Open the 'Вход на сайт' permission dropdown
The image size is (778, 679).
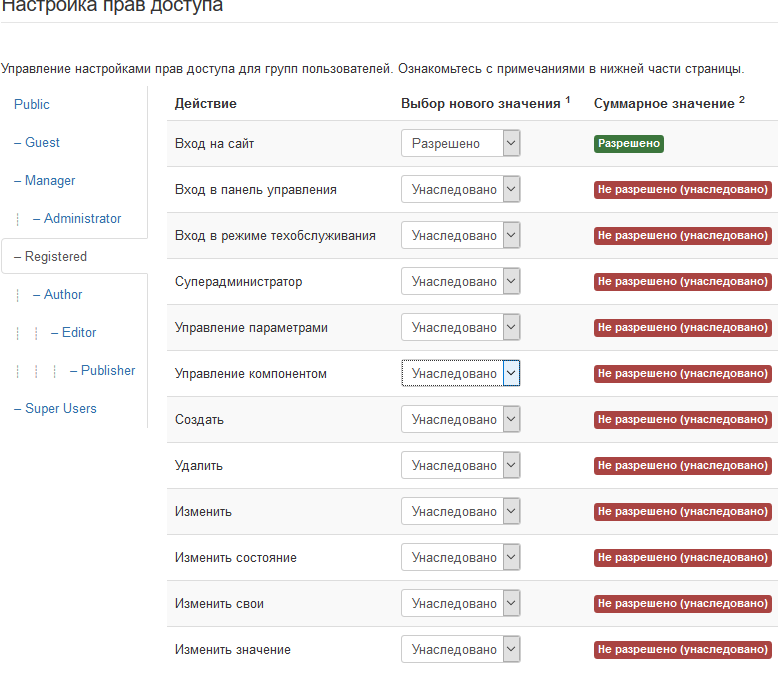(x=460, y=144)
